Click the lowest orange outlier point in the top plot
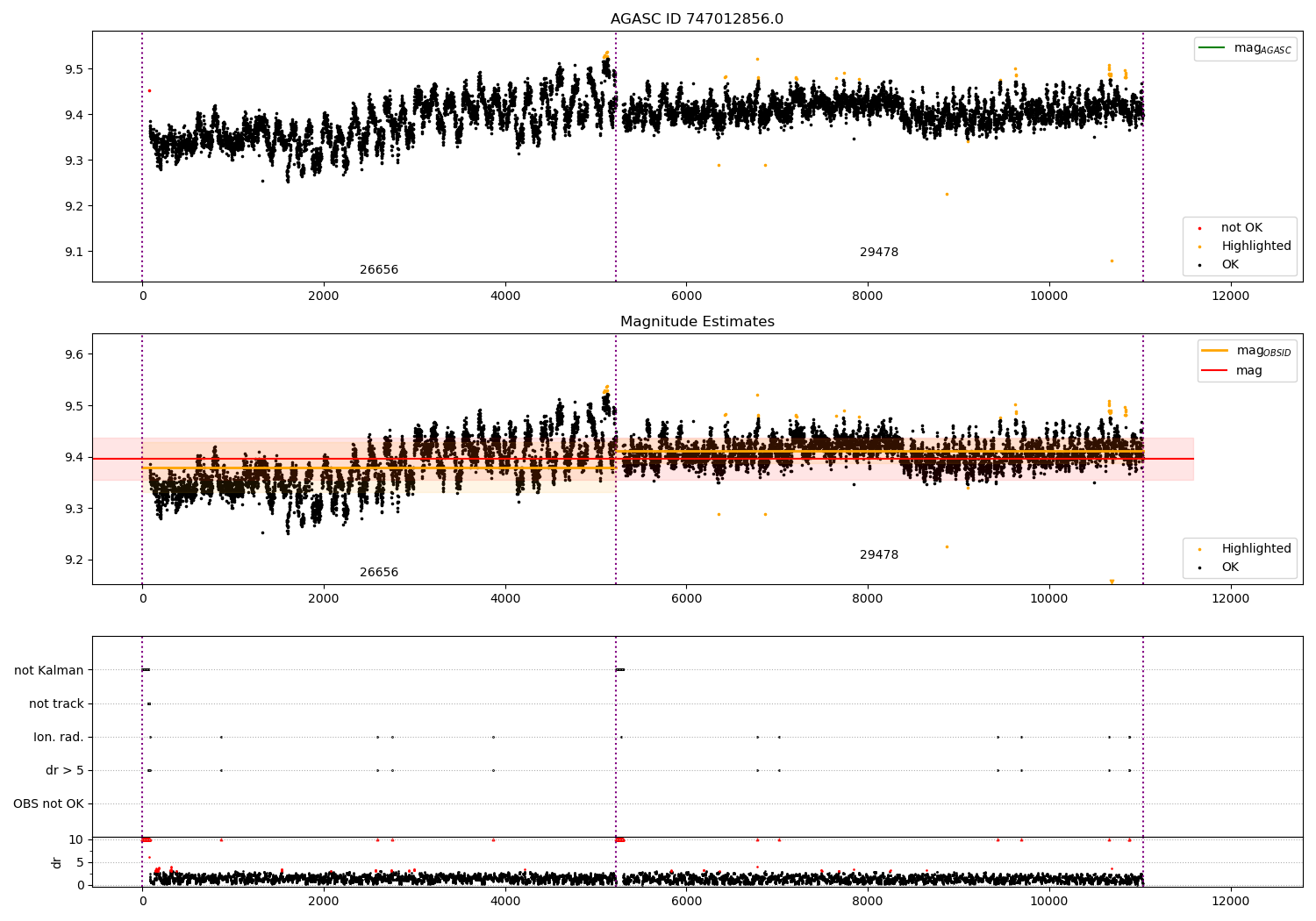1316x921 pixels. [1112, 261]
